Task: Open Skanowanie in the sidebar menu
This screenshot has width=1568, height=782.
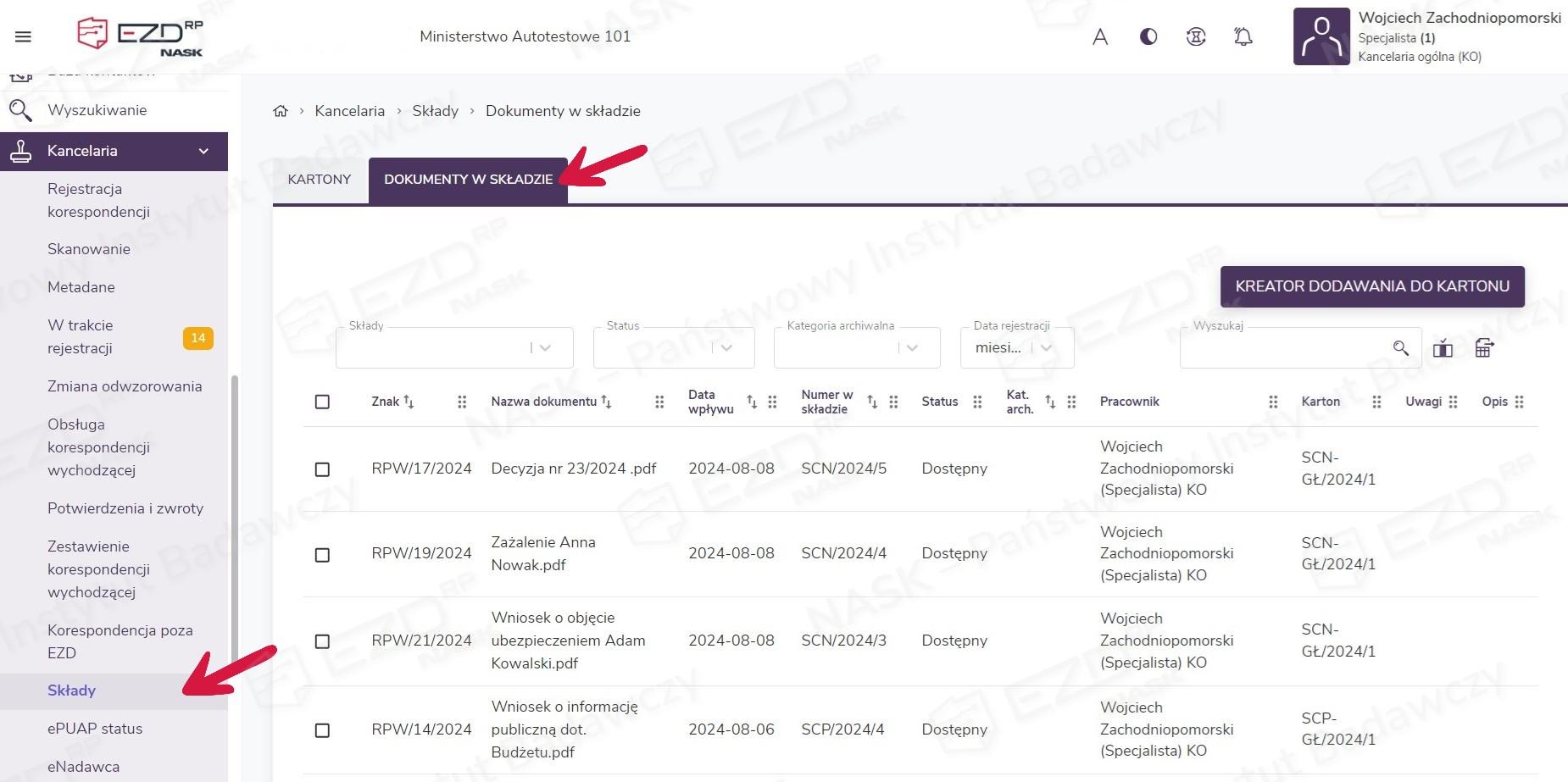Action: click(x=89, y=249)
